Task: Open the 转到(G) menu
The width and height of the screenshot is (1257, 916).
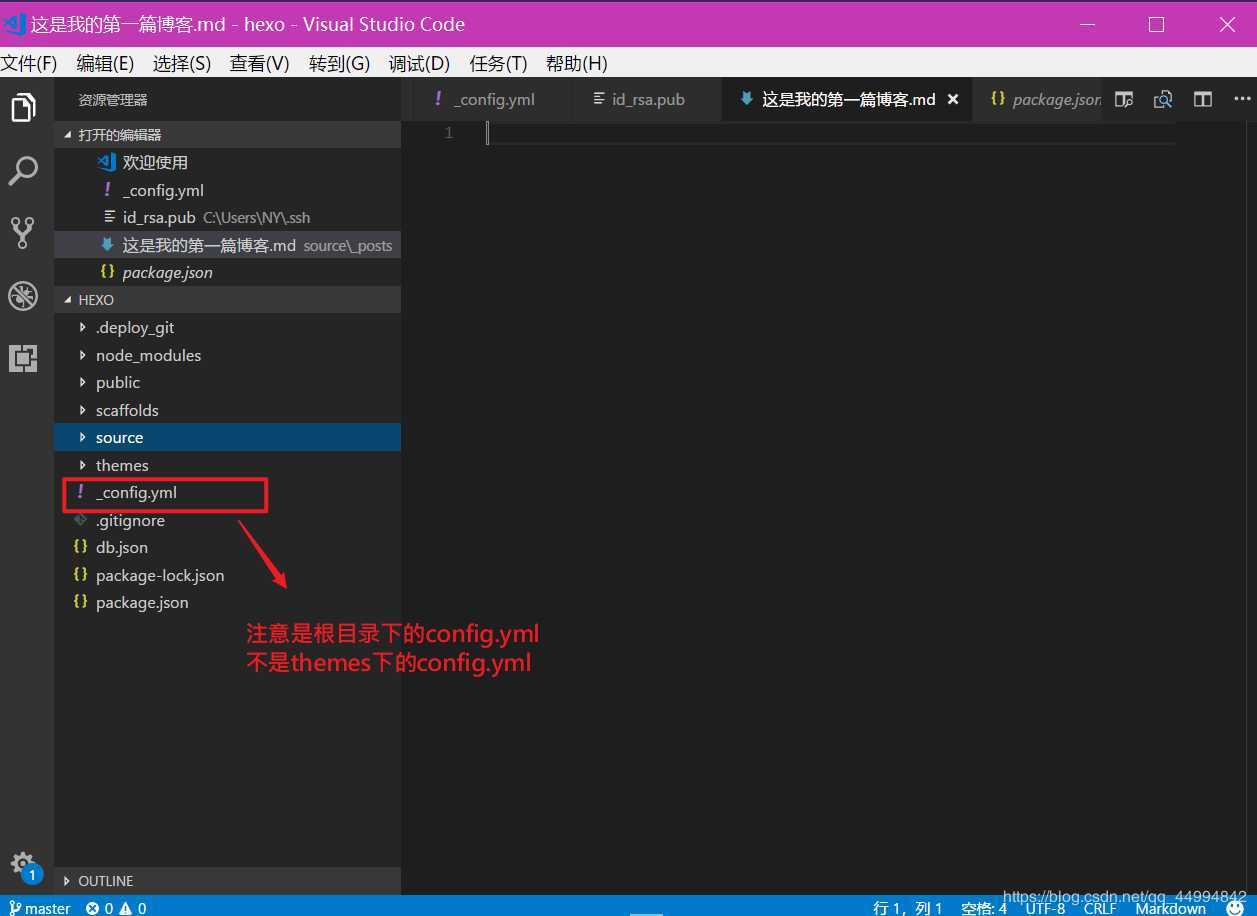Action: [339, 63]
